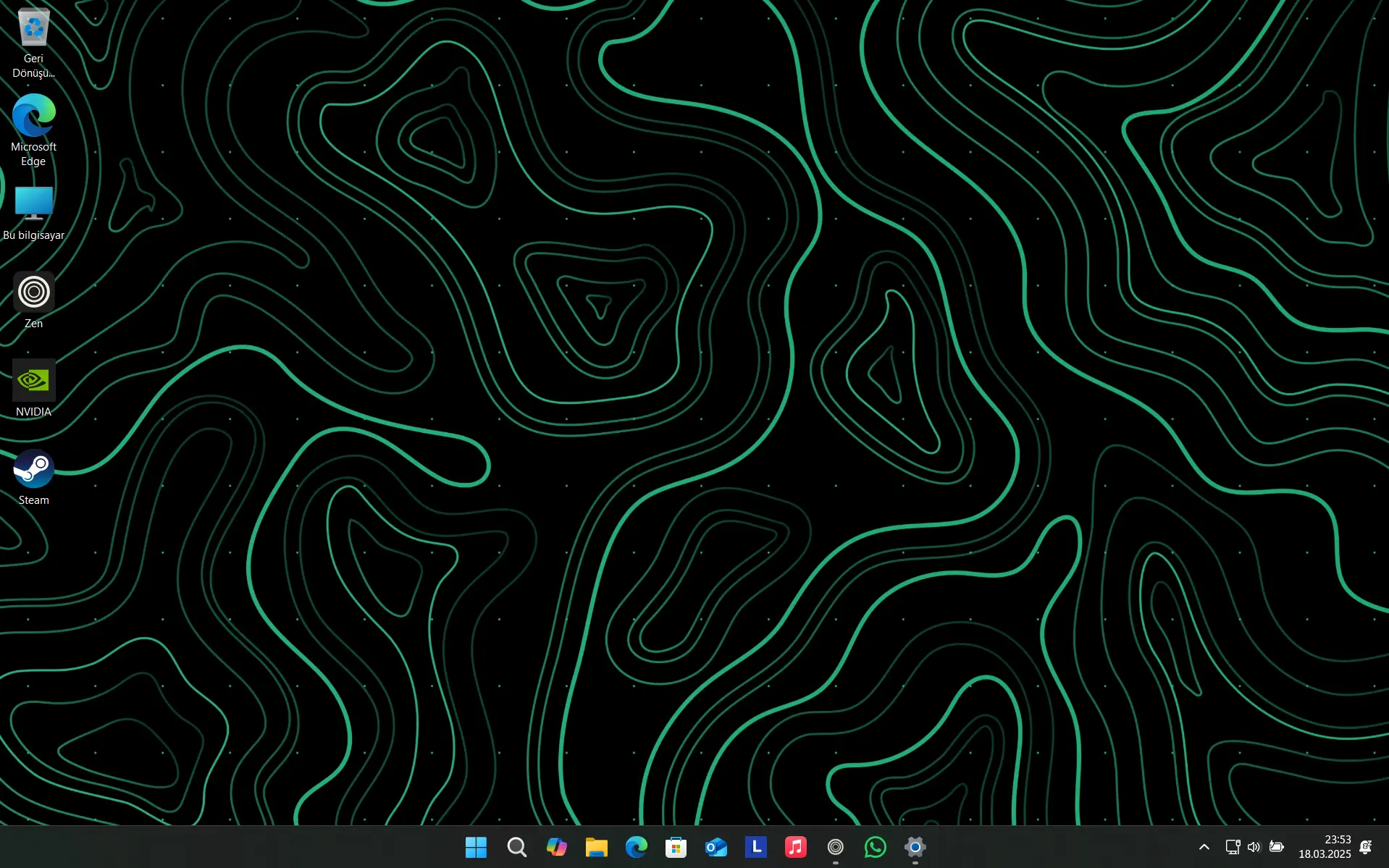
Task: Launch Microsoft Edge from the taskbar
Action: pos(636,846)
